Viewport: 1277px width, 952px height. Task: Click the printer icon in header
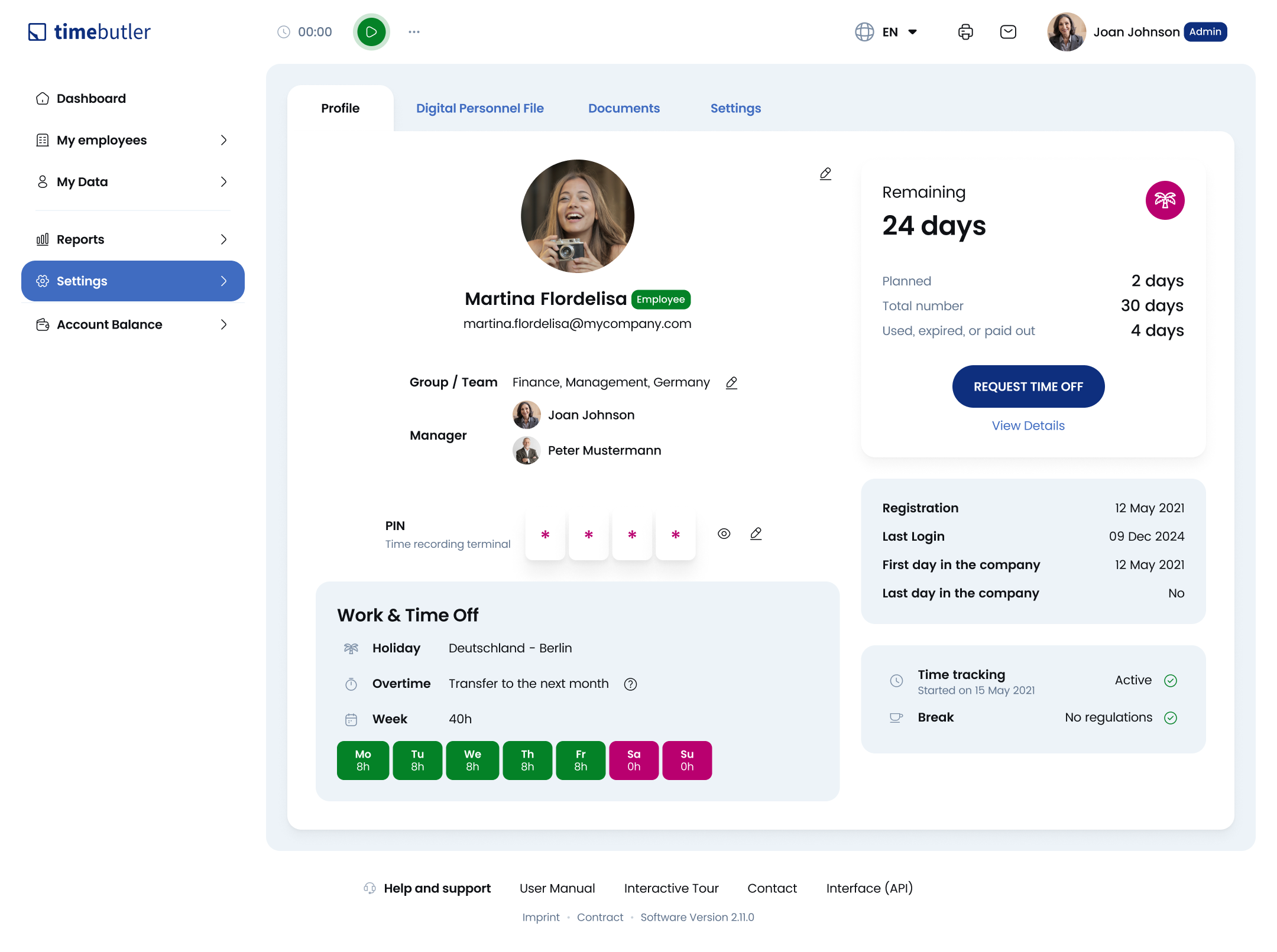click(x=965, y=32)
